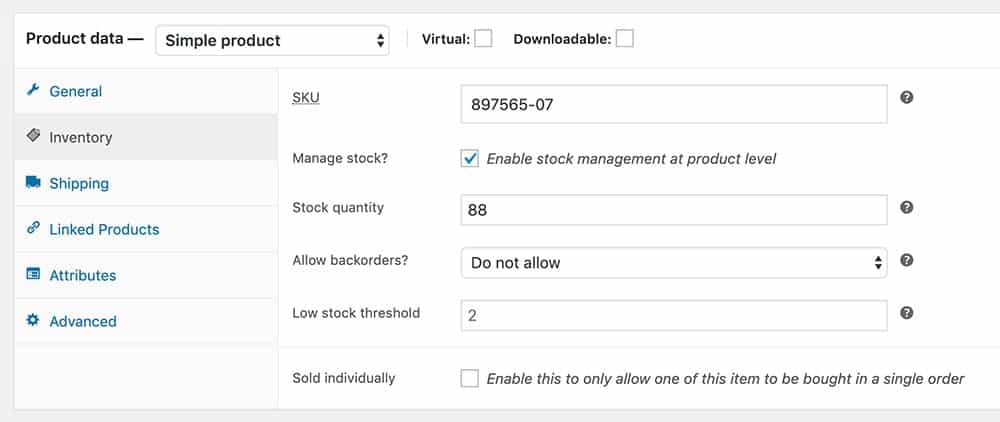Switch to the Shipping tab
This screenshot has width=1000, height=422.
[x=146, y=183]
